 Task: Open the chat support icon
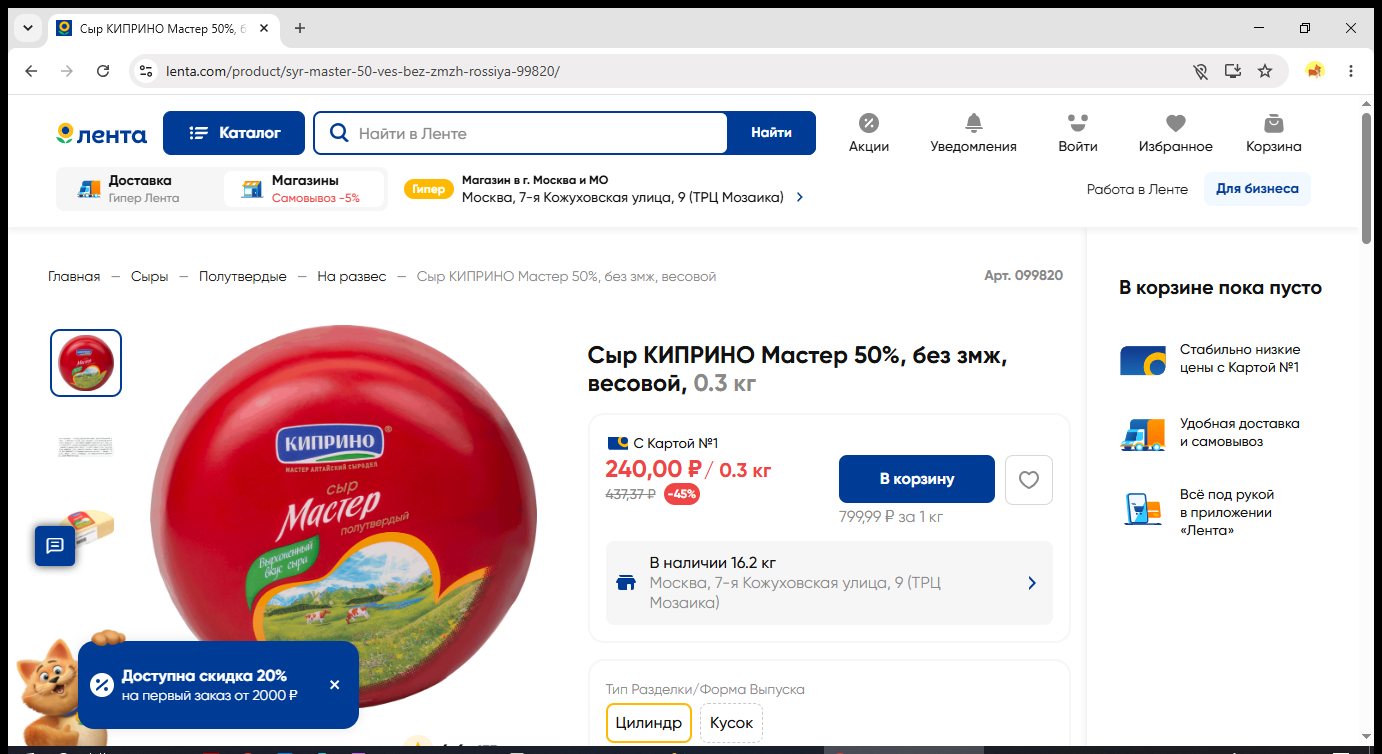point(55,545)
